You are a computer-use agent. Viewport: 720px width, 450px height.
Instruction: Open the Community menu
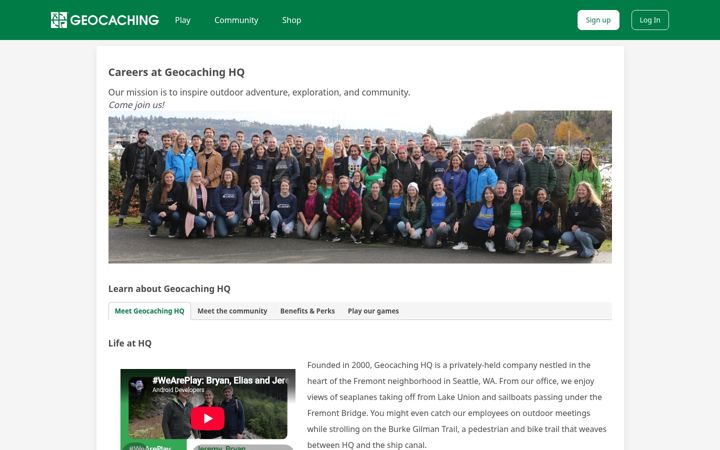tap(236, 20)
